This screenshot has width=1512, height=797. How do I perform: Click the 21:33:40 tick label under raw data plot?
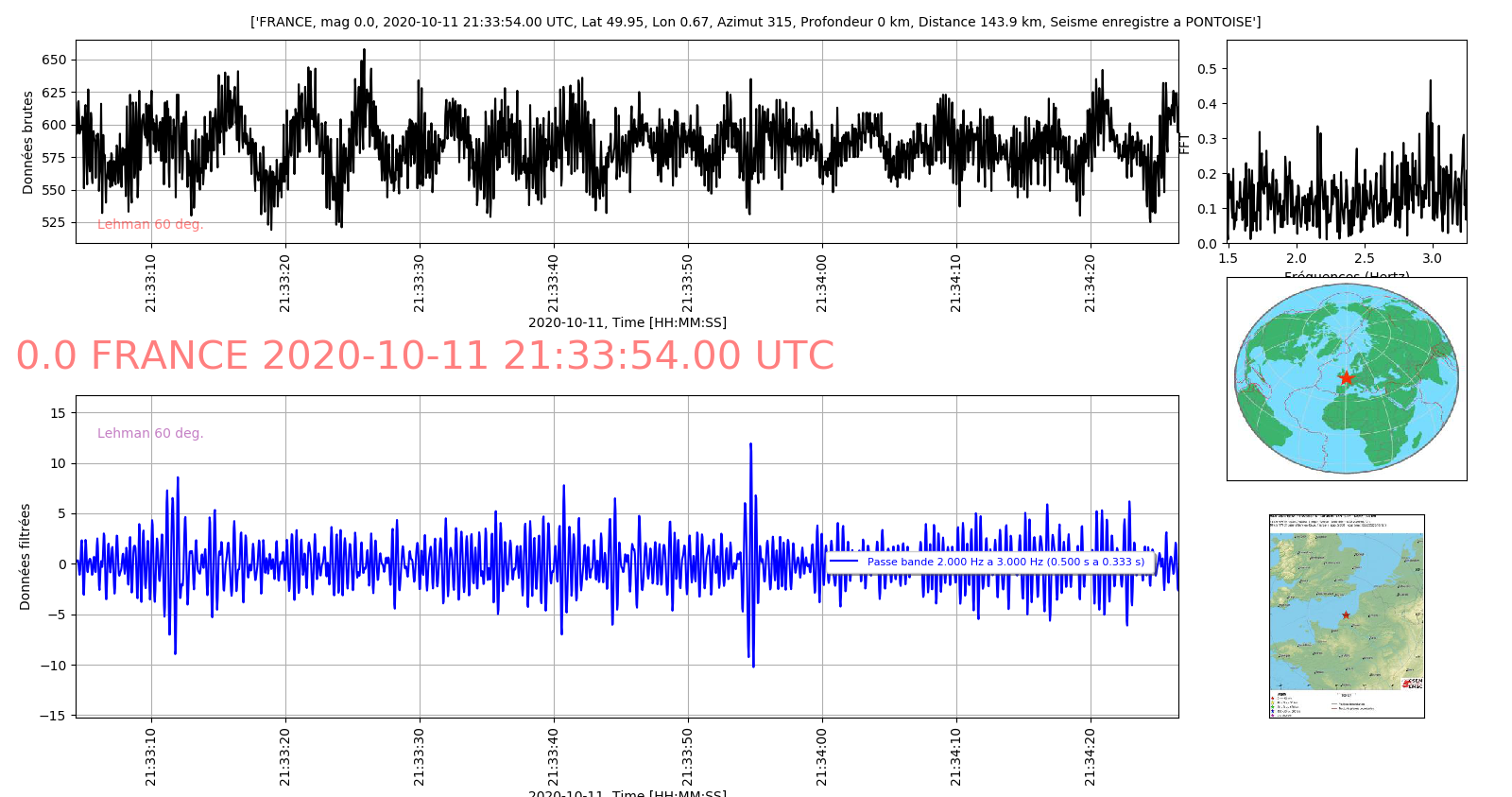[554, 283]
